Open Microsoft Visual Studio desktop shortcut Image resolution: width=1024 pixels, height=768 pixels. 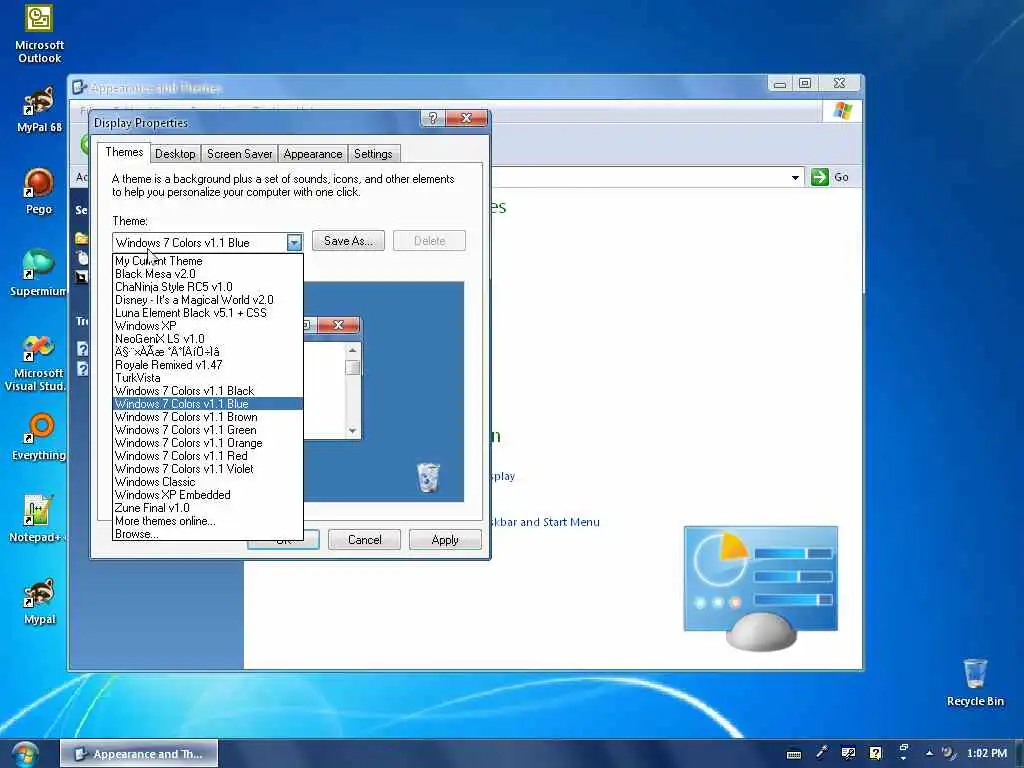(x=37, y=362)
